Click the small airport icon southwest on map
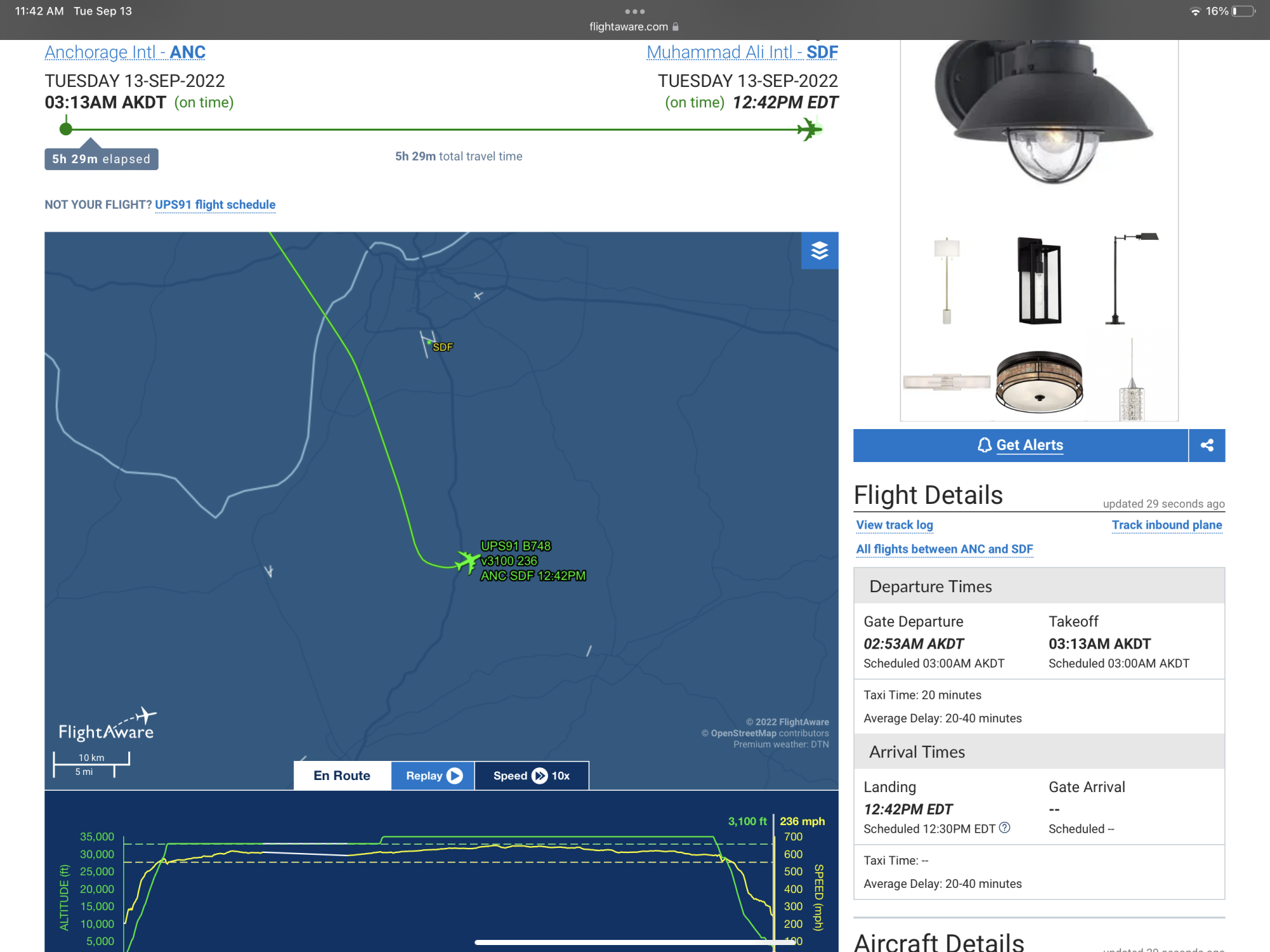This screenshot has width=1270, height=952. pos(269,571)
